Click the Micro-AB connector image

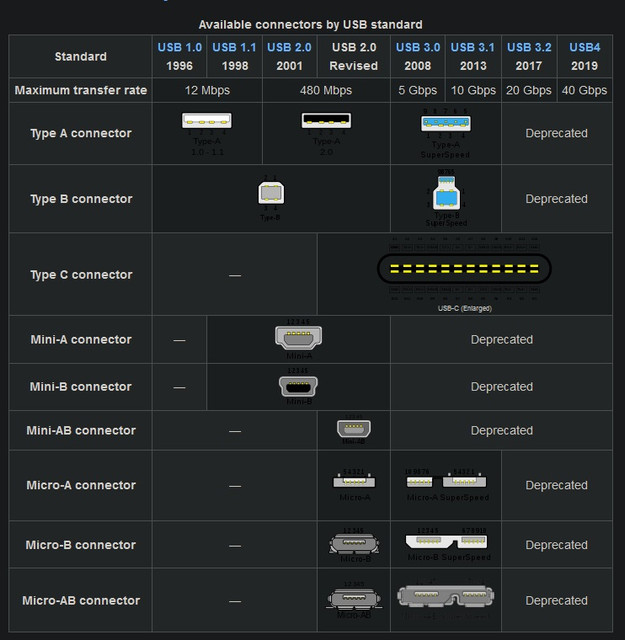[354, 598]
